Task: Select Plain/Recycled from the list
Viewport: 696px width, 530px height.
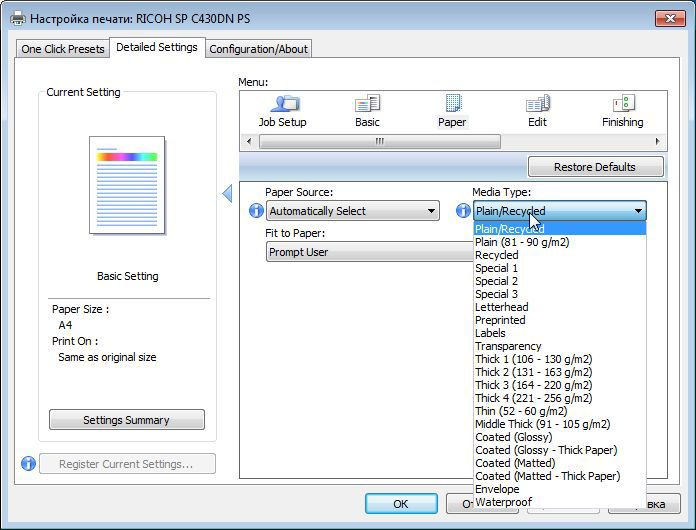Action: (x=560, y=229)
